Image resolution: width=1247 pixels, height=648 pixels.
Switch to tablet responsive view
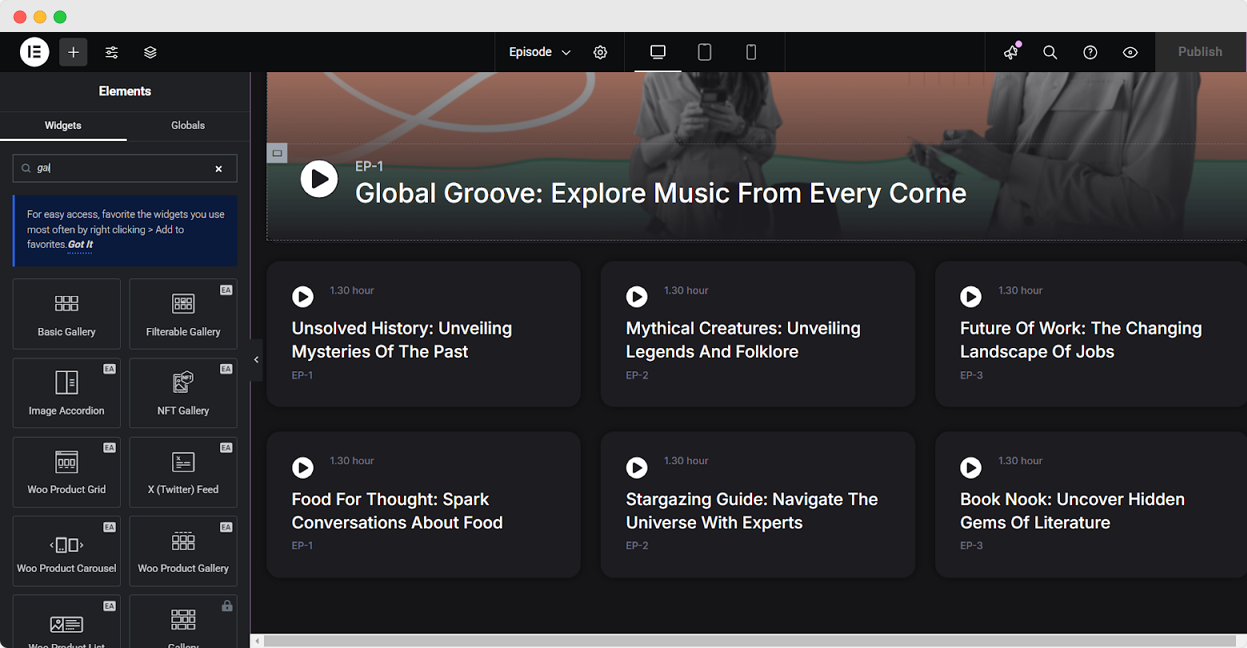tap(704, 52)
